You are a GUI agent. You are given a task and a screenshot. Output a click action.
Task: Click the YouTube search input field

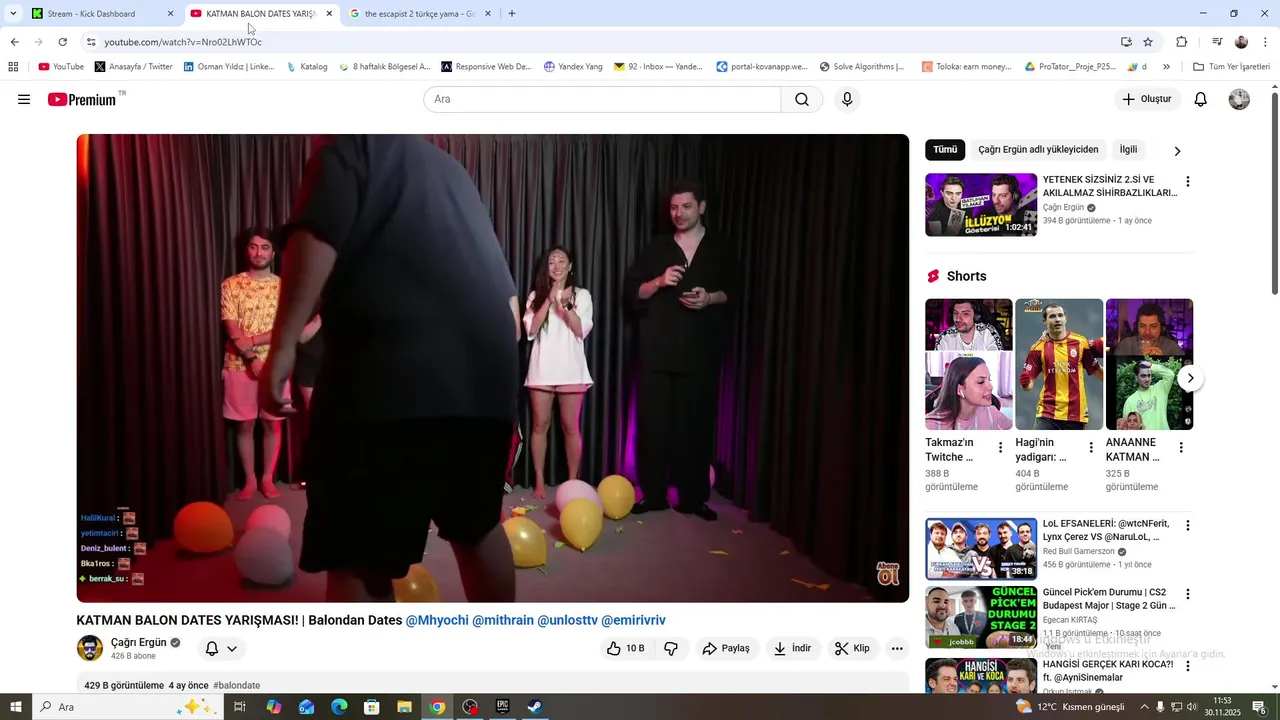pos(602,99)
